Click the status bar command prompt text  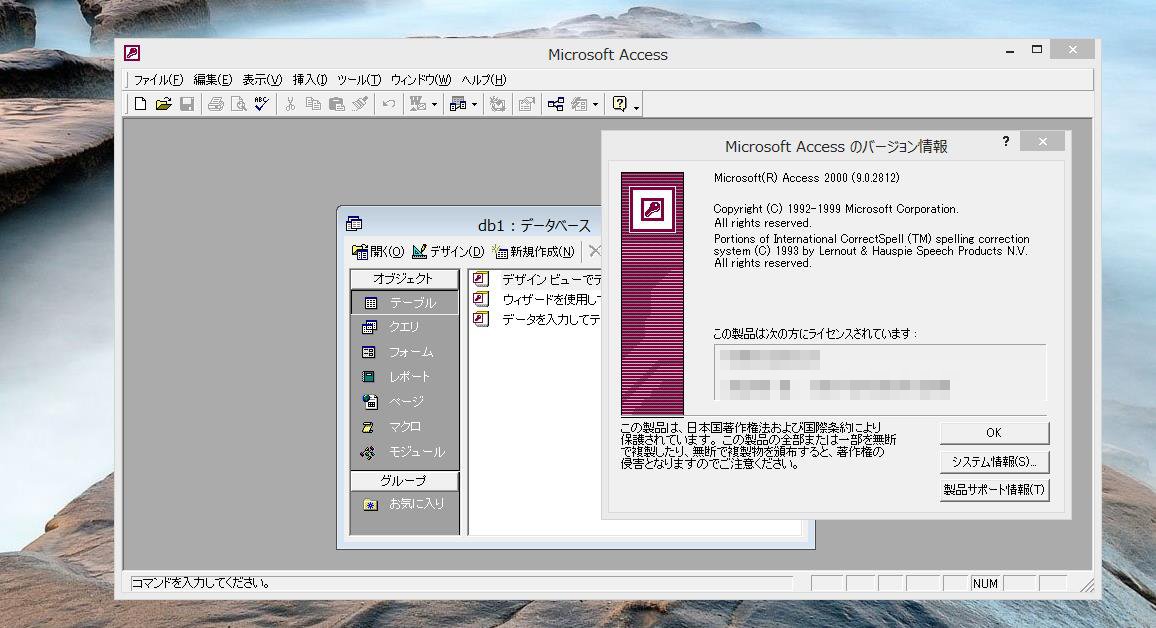[201, 583]
